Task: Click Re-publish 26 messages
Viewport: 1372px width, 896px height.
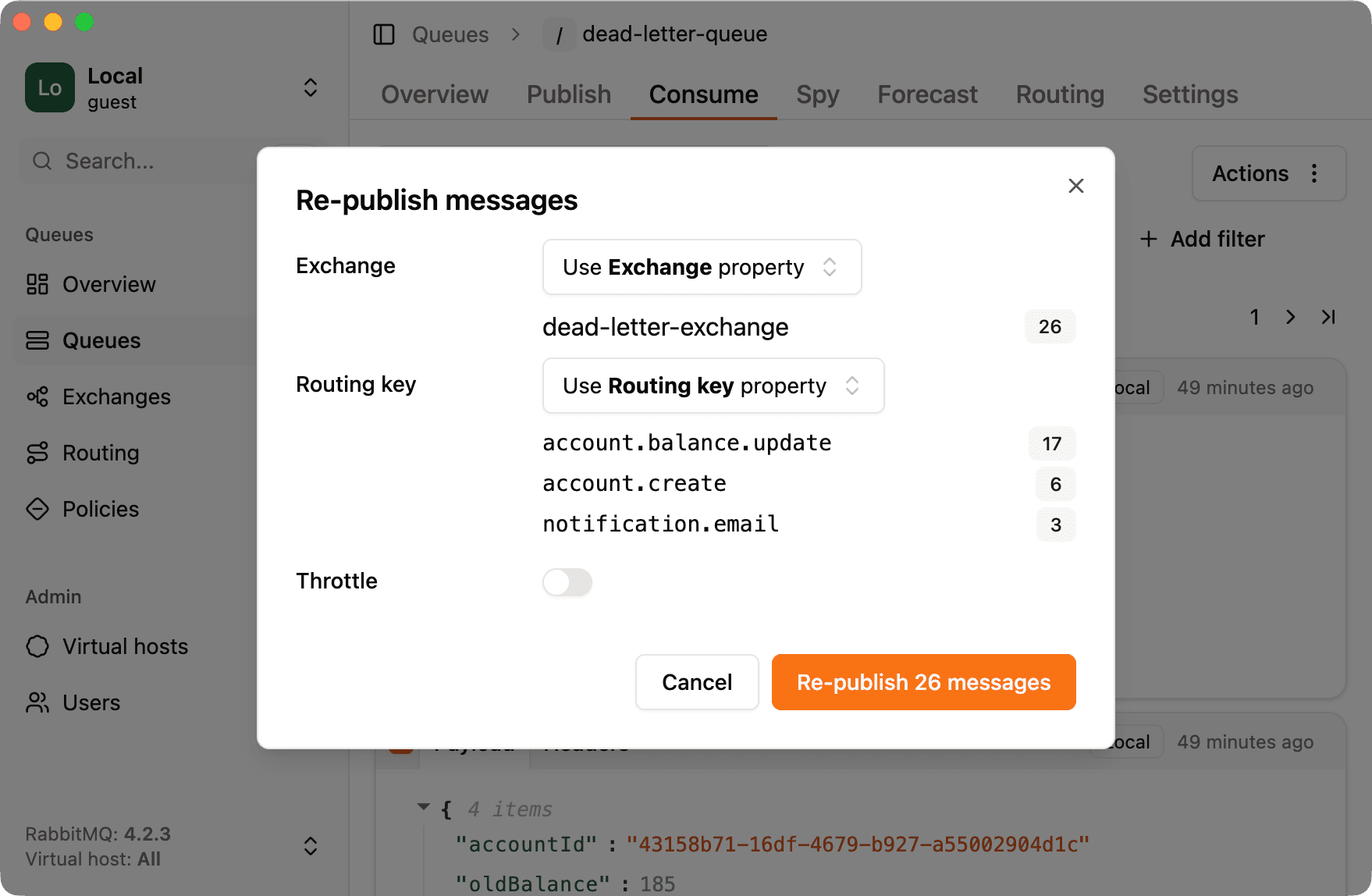Action: [x=923, y=682]
